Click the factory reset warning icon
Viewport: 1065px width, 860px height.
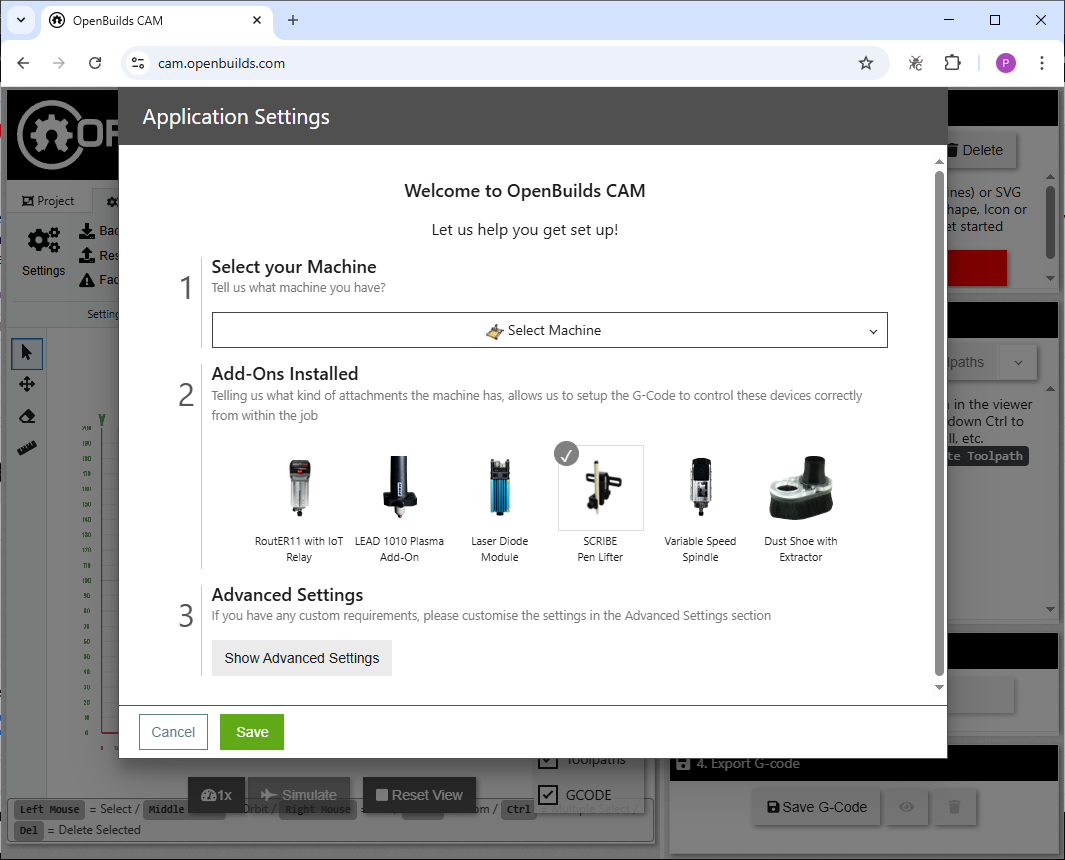(87, 280)
